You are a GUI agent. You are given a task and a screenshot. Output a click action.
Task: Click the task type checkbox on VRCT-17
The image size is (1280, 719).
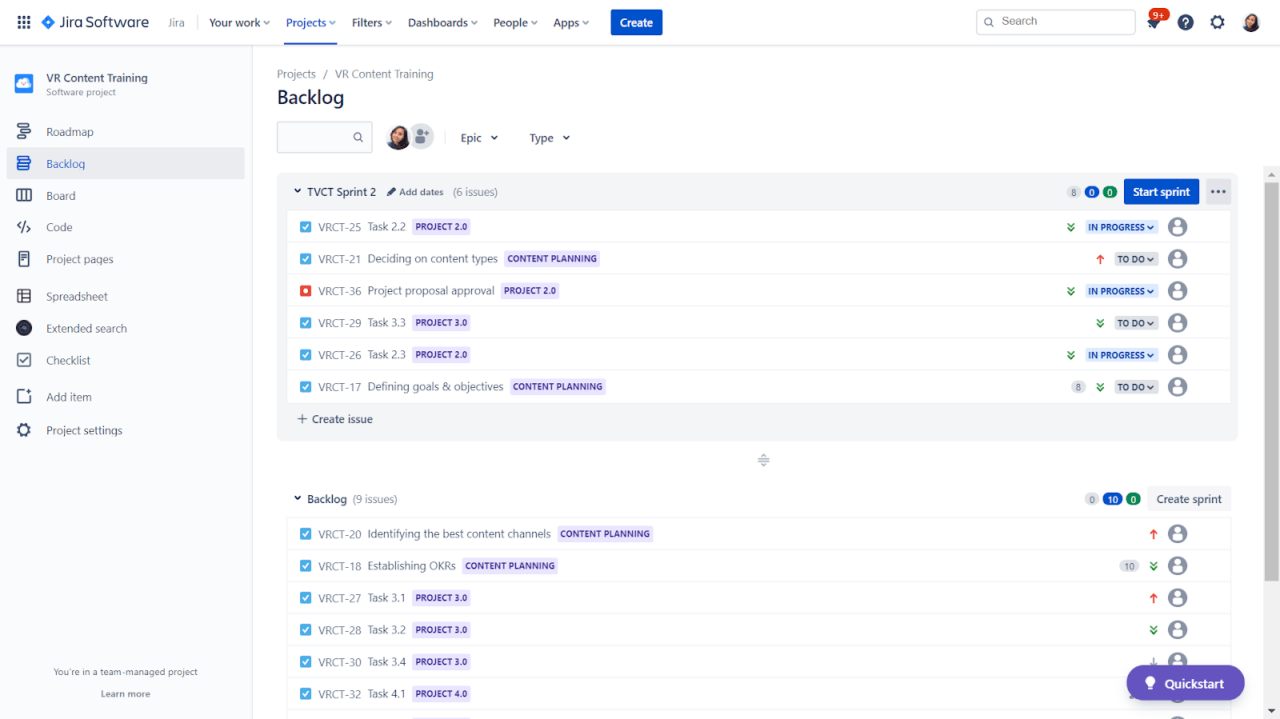(305, 386)
